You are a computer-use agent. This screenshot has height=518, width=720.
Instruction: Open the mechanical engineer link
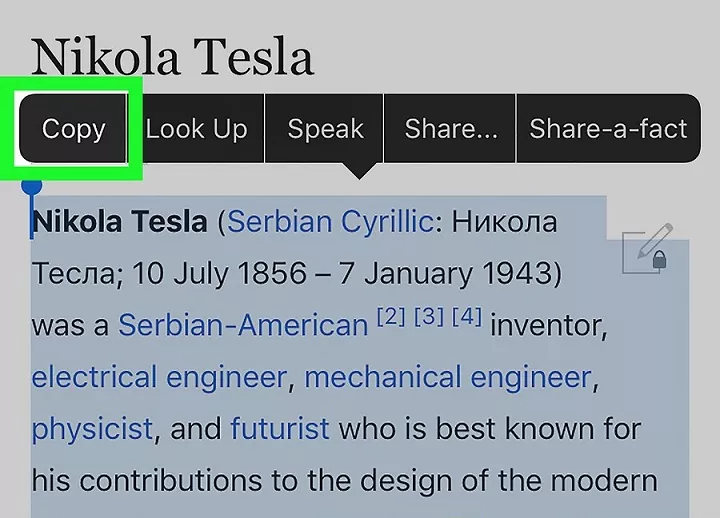click(x=448, y=378)
